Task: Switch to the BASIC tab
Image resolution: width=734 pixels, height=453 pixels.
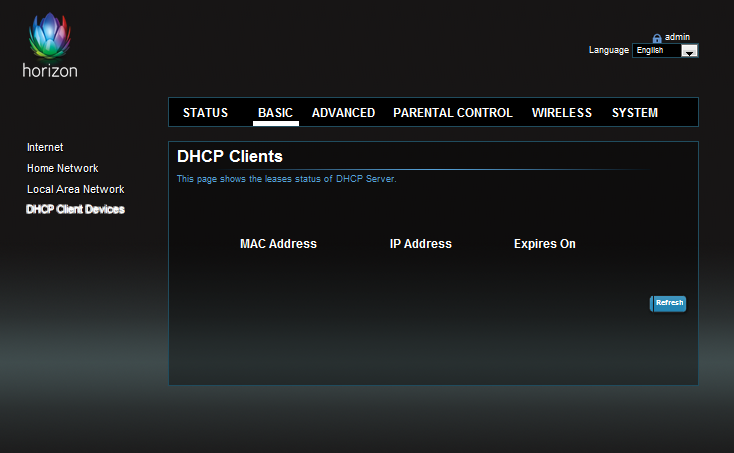Action: tap(275, 113)
